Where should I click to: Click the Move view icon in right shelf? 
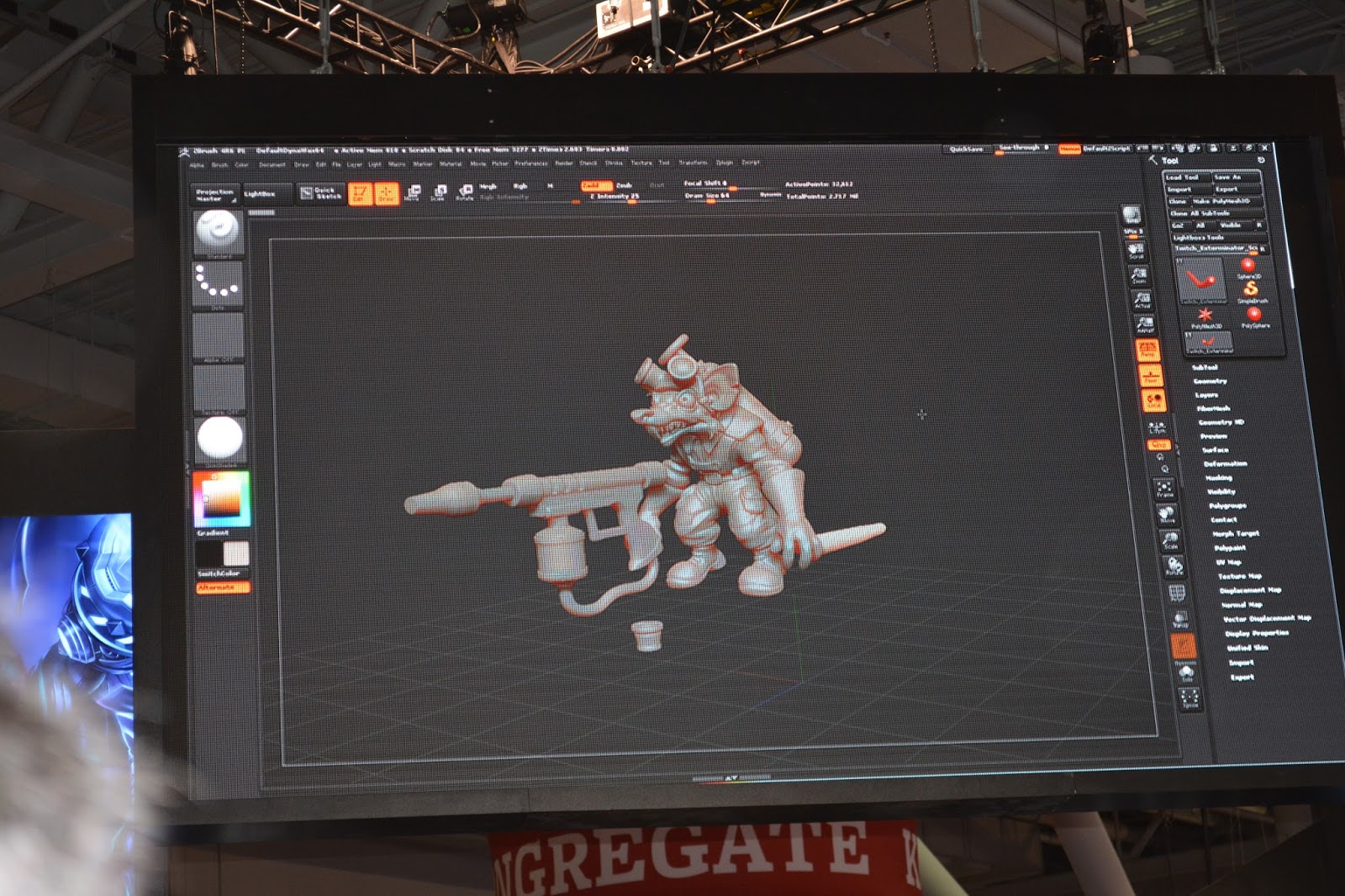tap(1168, 515)
